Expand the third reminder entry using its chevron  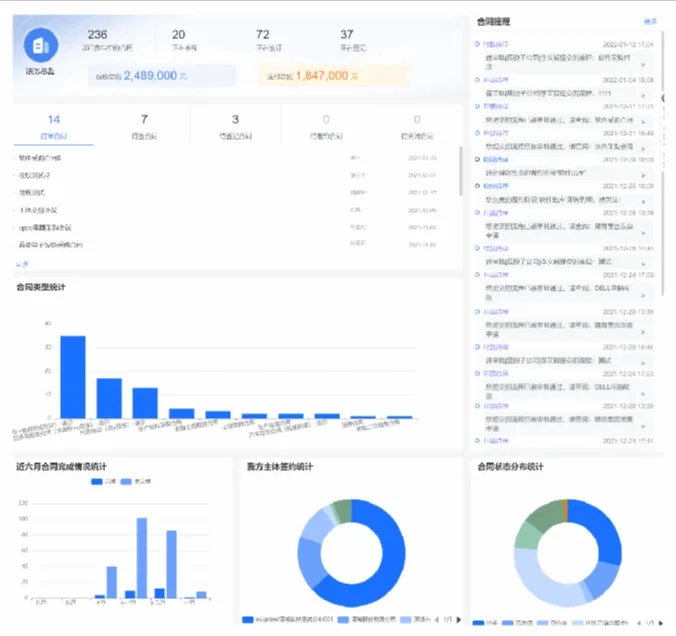(x=642, y=123)
